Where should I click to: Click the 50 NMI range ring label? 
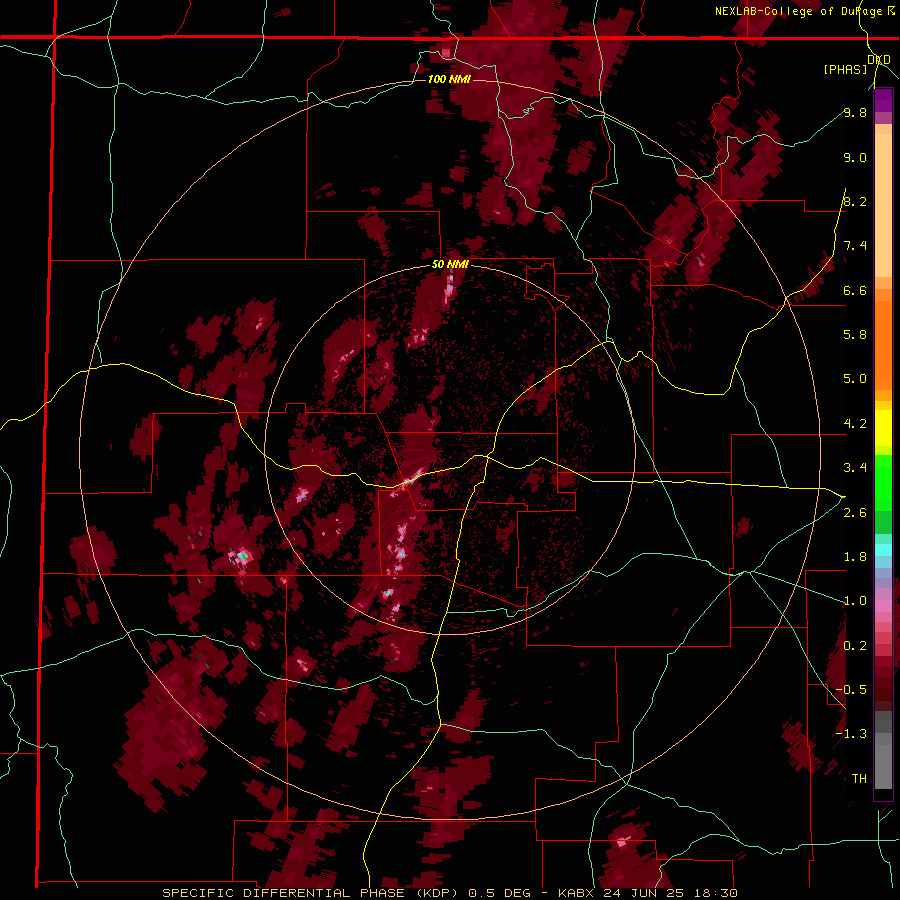click(450, 265)
